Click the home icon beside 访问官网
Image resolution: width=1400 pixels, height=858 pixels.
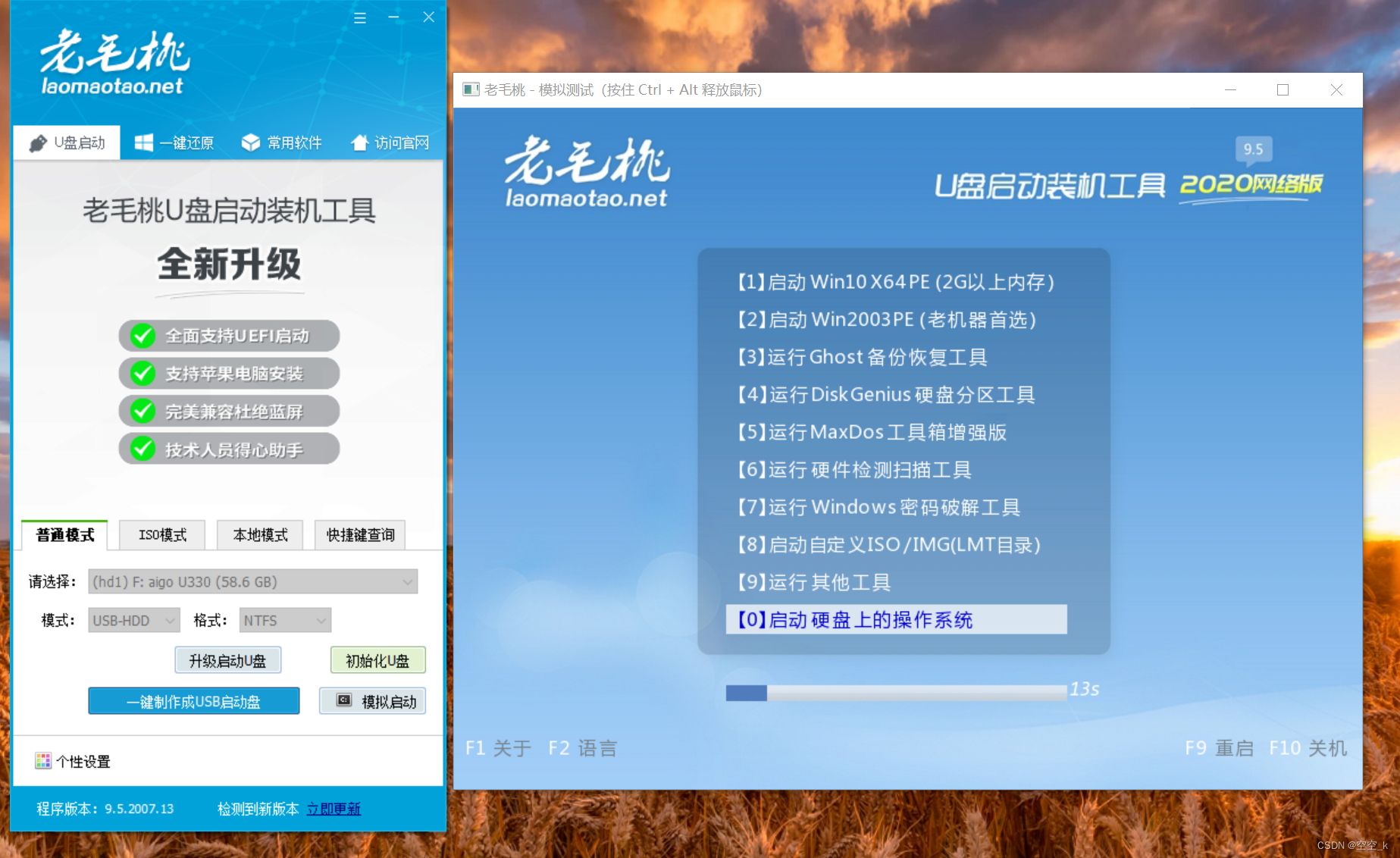click(360, 142)
